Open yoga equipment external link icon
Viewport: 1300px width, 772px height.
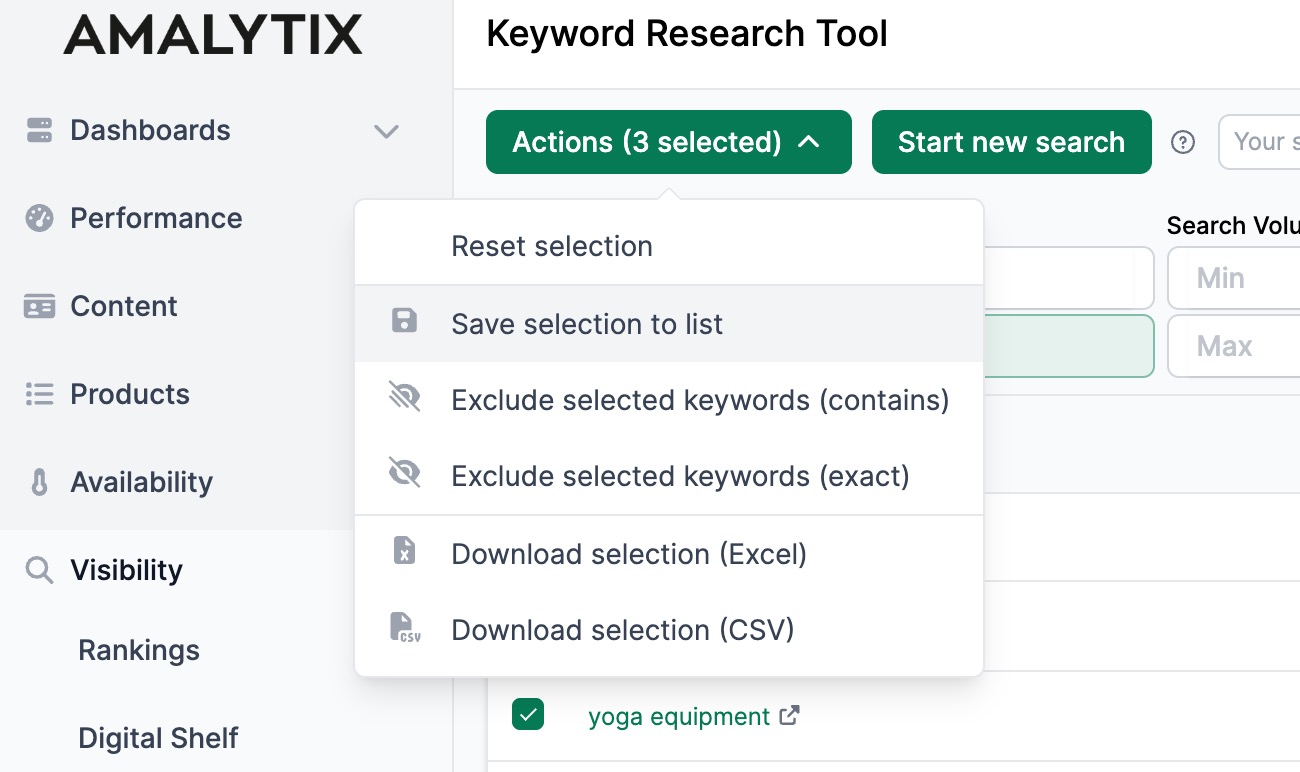[790, 716]
